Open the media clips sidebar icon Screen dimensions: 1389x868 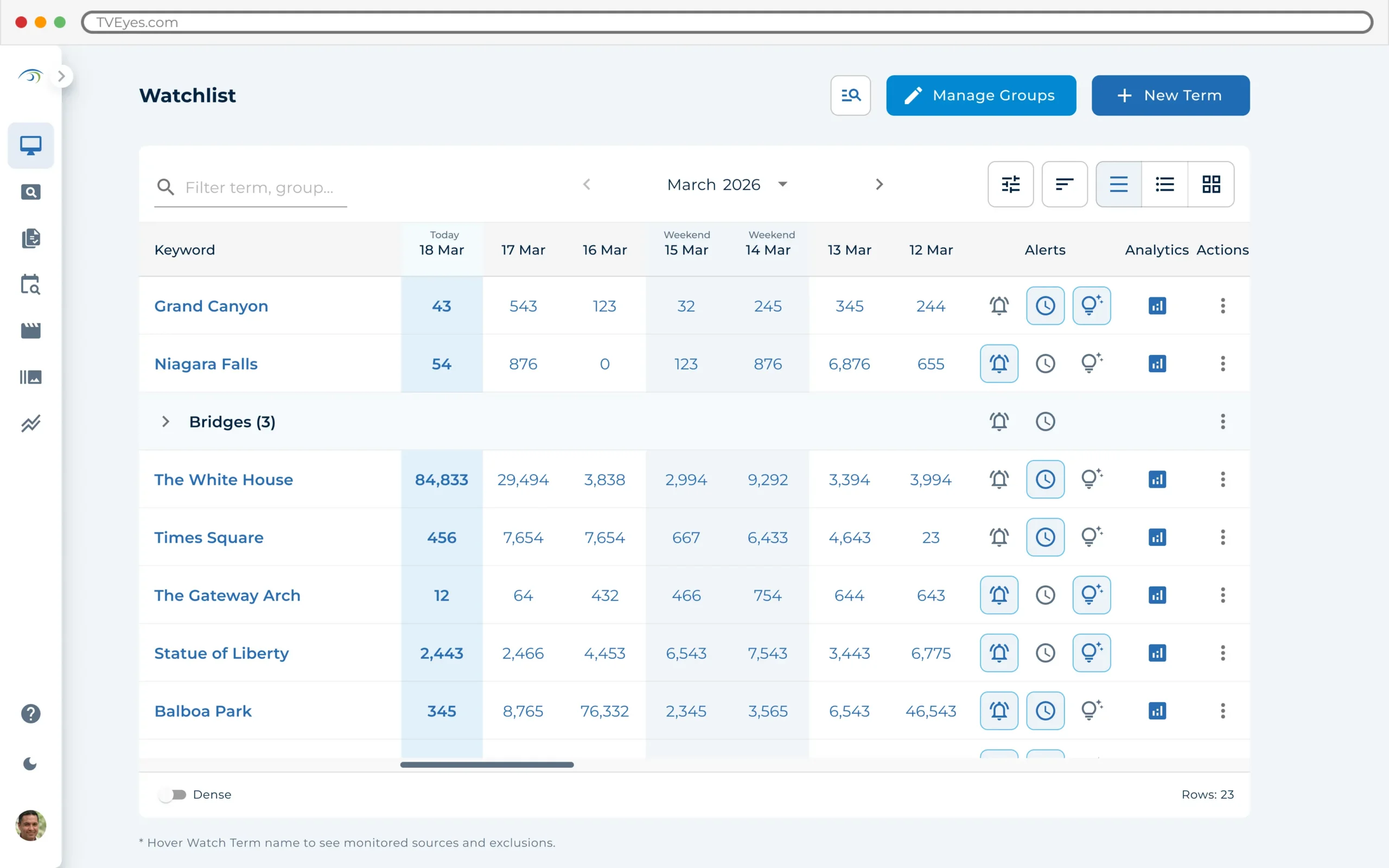pyautogui.click(x=30, y=330)
